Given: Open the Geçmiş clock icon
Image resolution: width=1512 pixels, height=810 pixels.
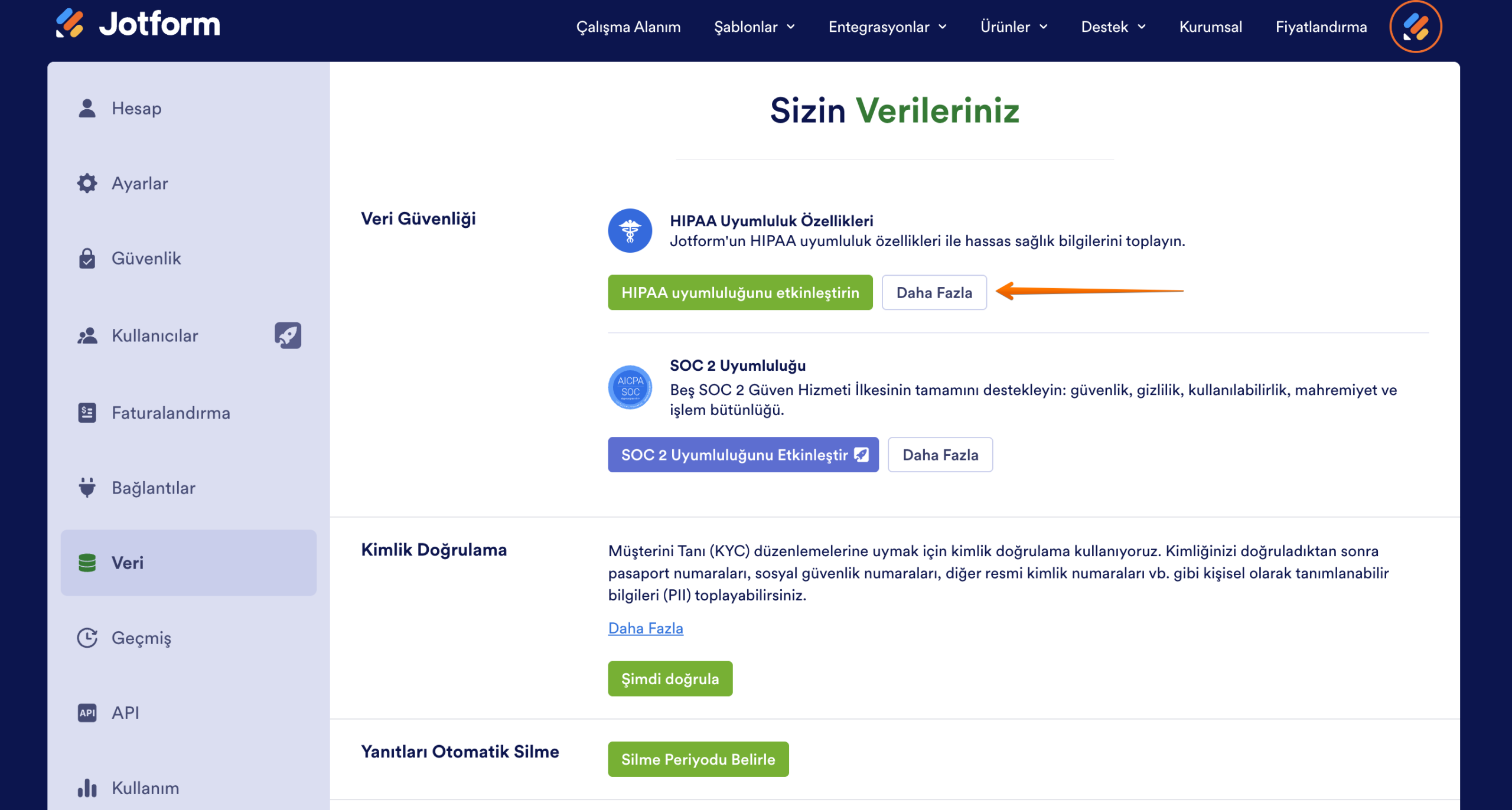Looking at the screenshot, I should pyautogui.click(x=87, y=638).
